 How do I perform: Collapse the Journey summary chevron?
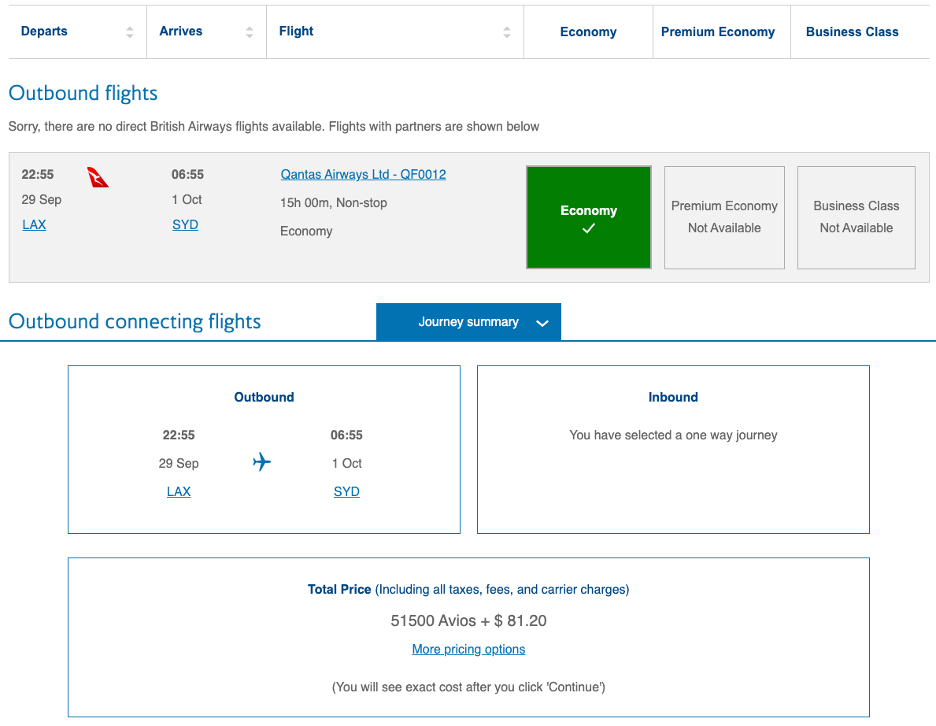point(542,323)
